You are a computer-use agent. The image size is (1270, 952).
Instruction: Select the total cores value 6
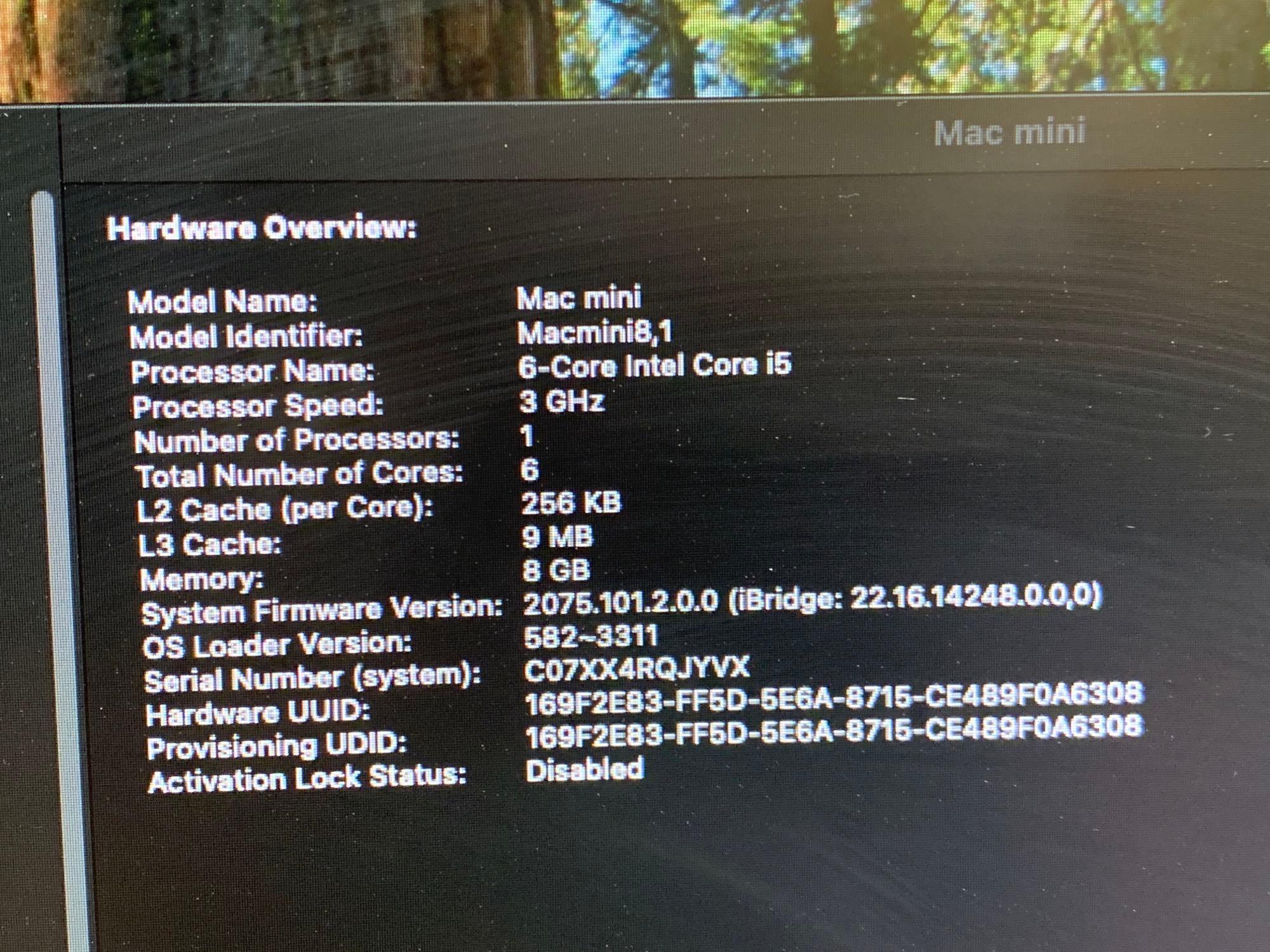530,470
